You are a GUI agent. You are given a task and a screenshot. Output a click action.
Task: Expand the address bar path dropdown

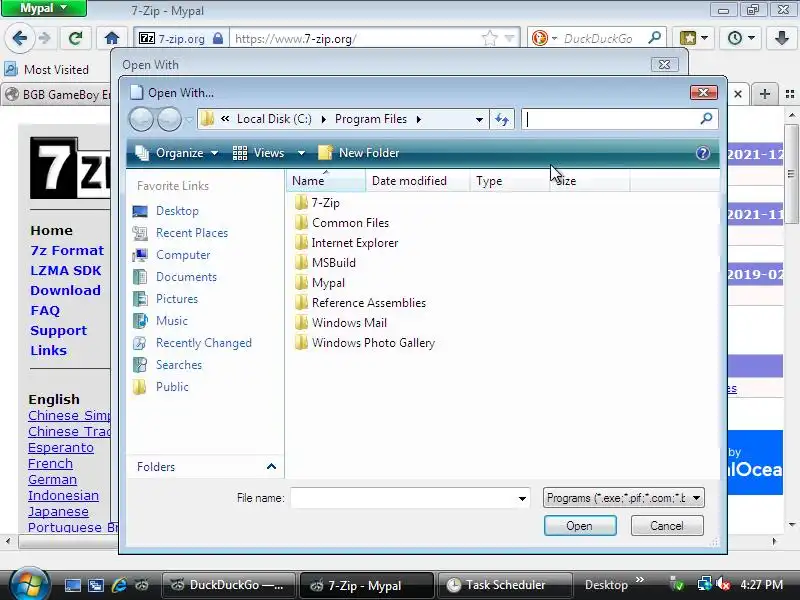click(x=479, y=120)
